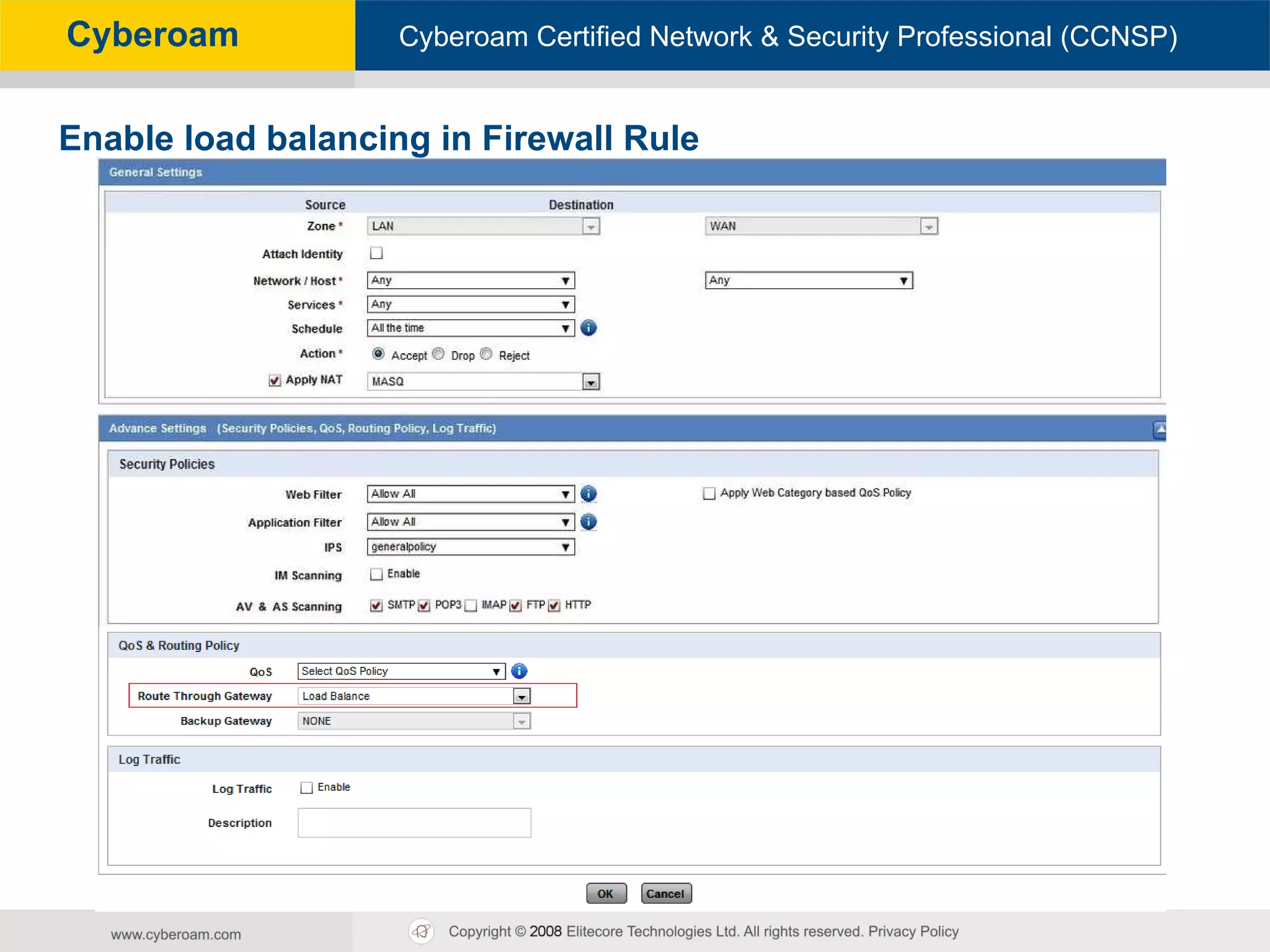Click the OK button
Image resolution: width=1270 pixels, height=952 pixels.
[606, 893]
